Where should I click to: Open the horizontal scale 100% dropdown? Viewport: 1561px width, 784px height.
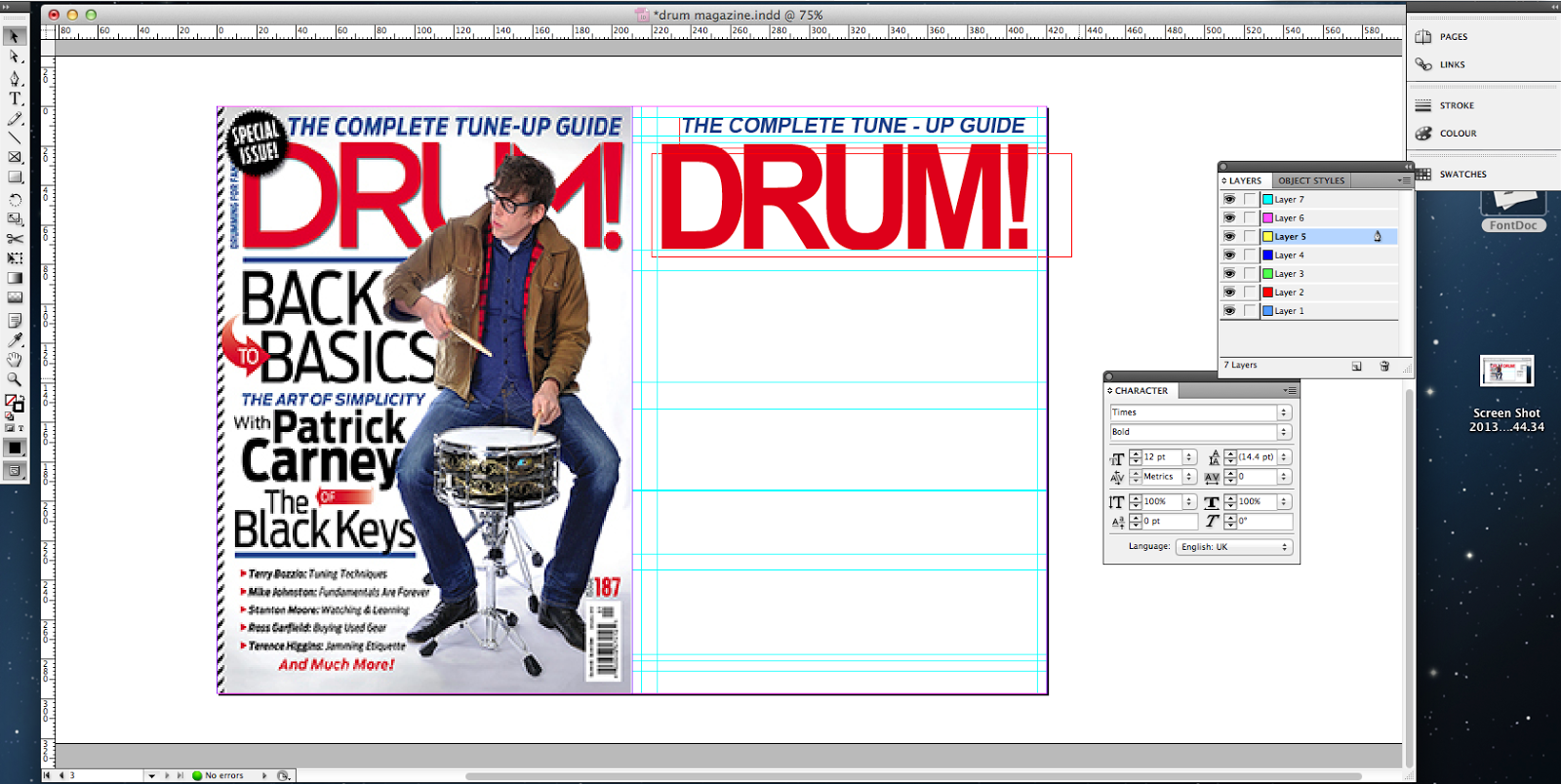[x=1285, y=502]
